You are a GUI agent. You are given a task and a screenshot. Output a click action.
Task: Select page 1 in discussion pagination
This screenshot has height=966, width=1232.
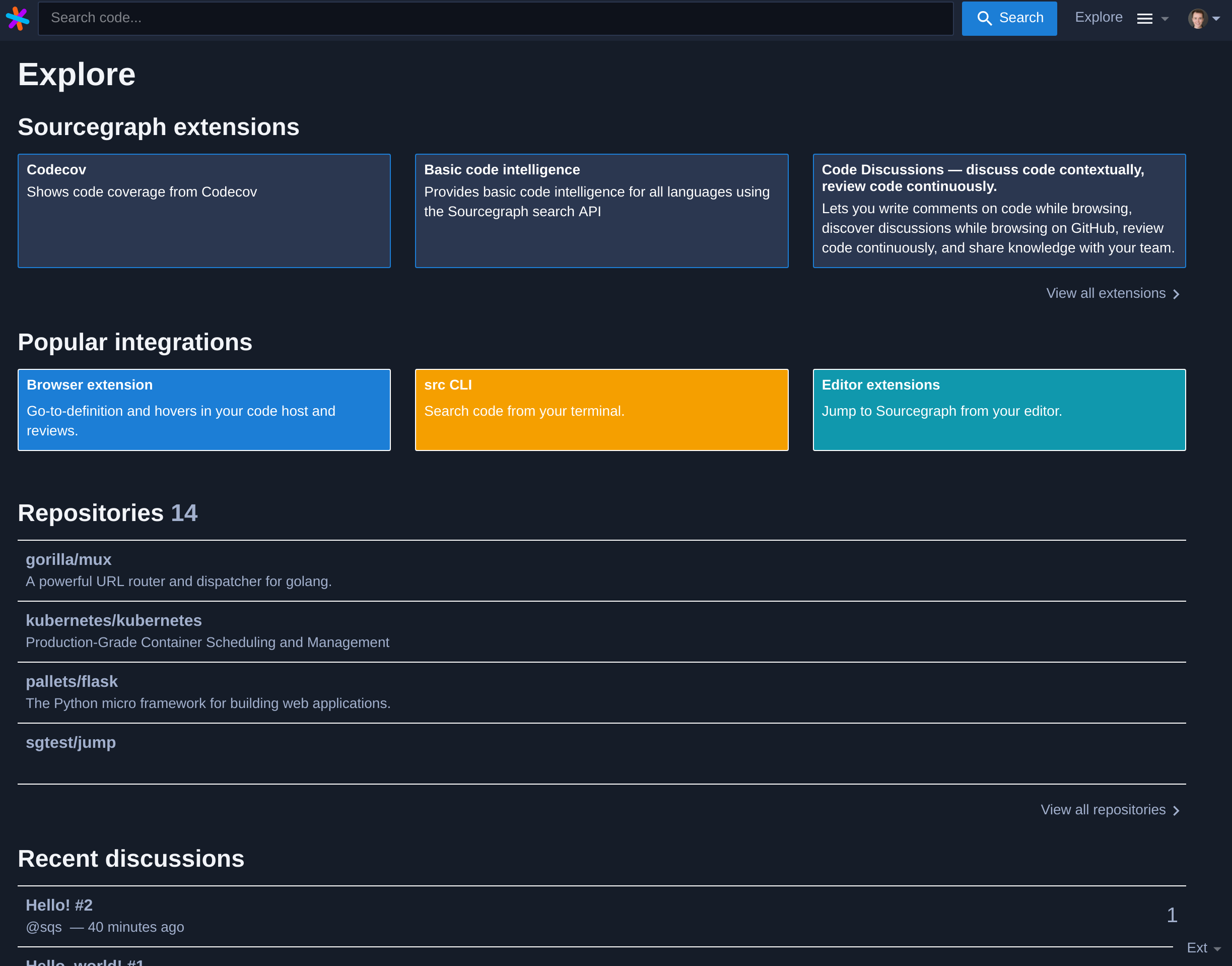pos(1172,915)
